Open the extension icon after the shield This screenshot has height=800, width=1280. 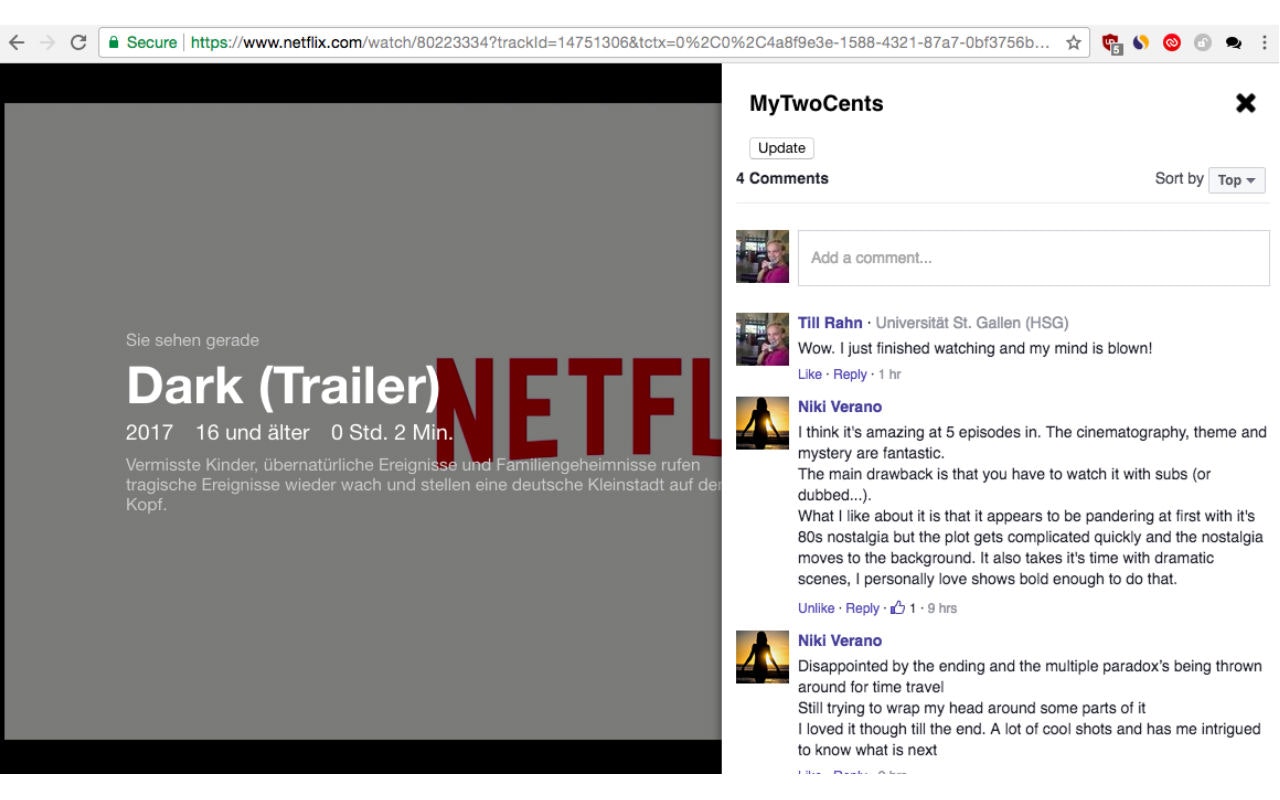(x=1141, y=43)
